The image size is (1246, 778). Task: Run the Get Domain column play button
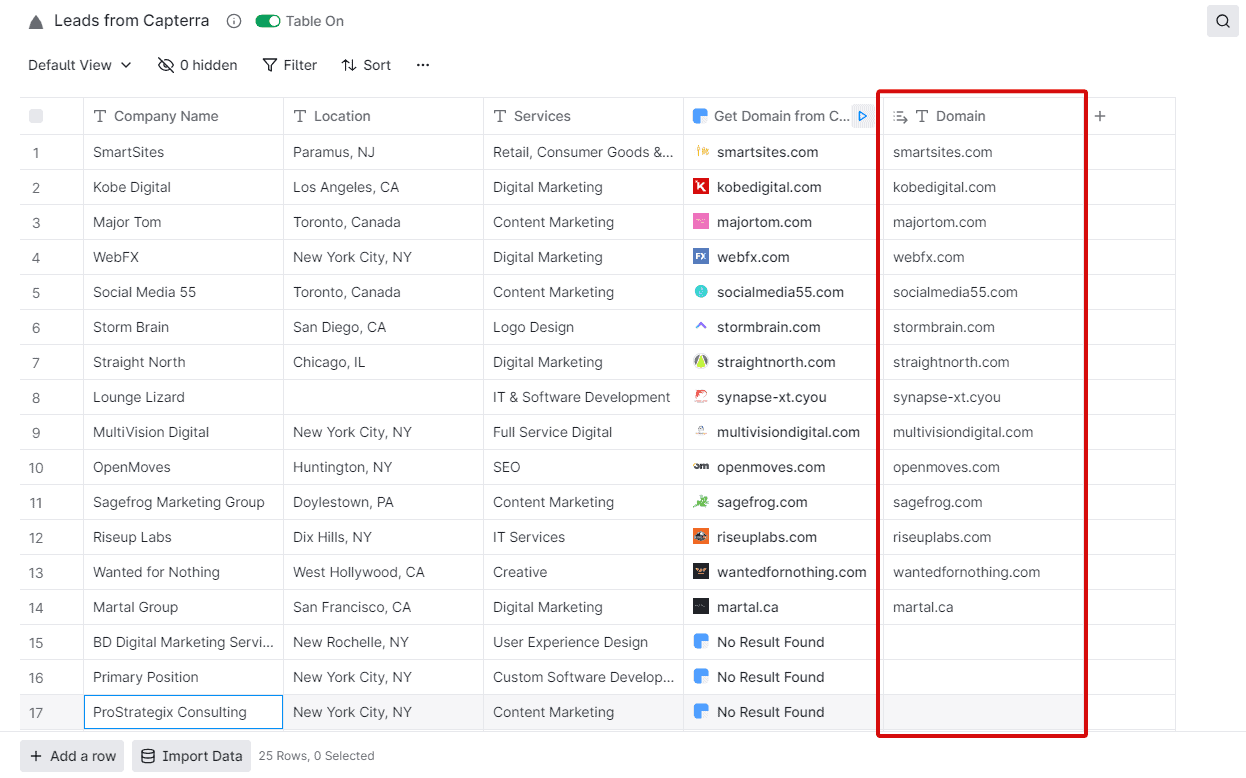pos(863,116)
